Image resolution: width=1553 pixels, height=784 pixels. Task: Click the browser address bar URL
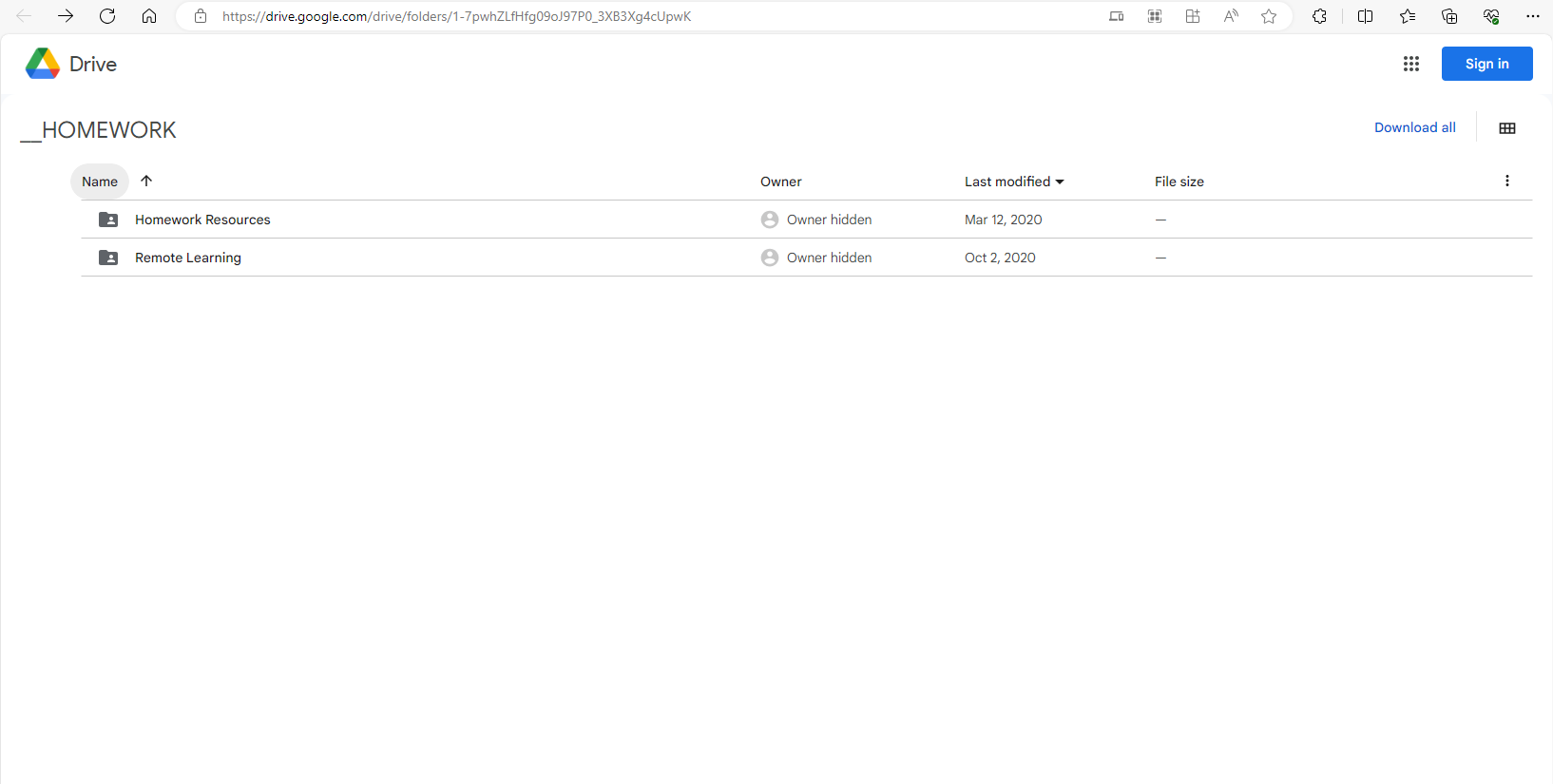pos(456,16)
